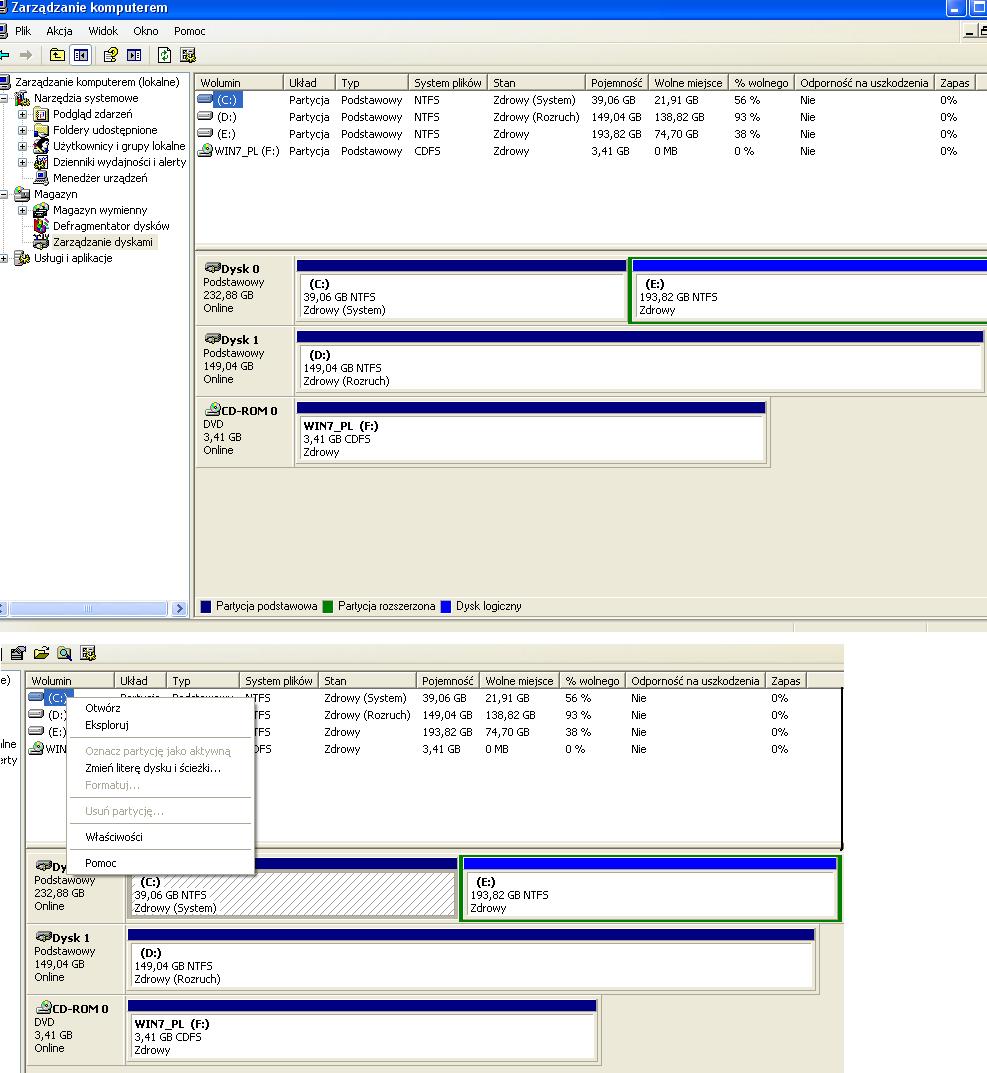The width and height of the screenshot is (987, 1073).
Task: Select Zarządzanie komputerem (lokalne) root node
Action: pos(97,81)
